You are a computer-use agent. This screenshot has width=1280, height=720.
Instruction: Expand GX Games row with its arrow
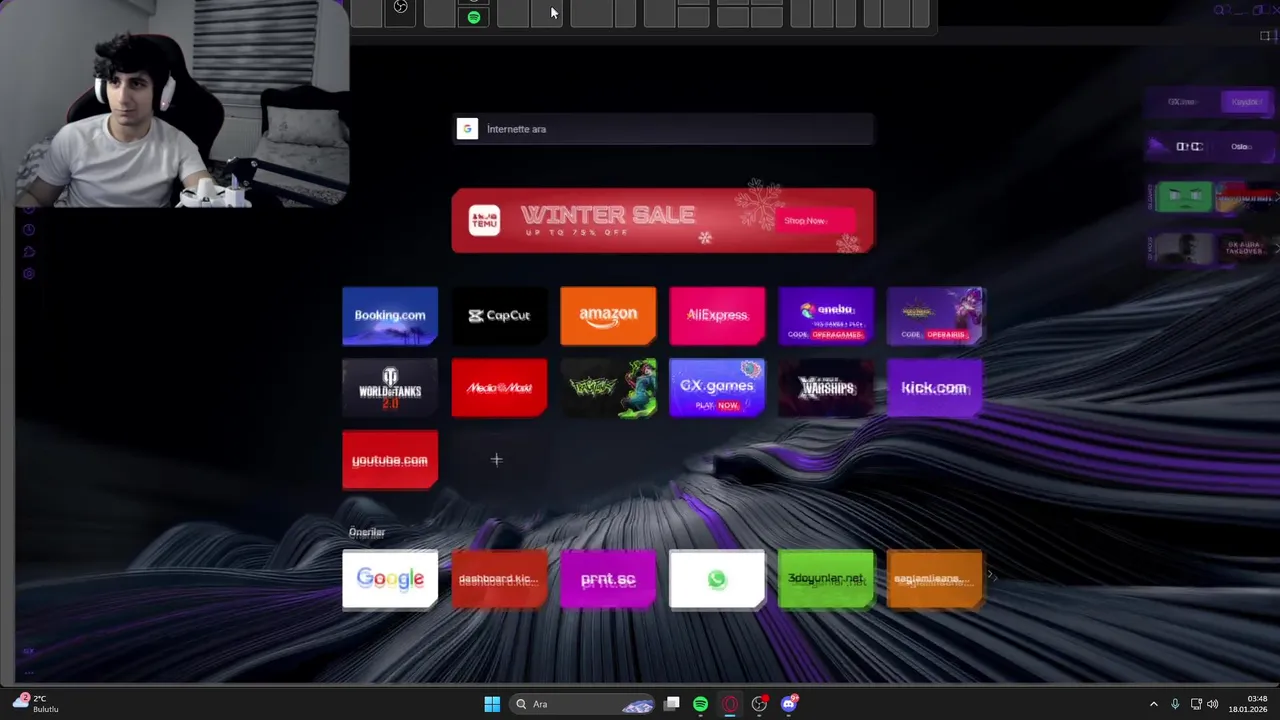point(1276,197)
